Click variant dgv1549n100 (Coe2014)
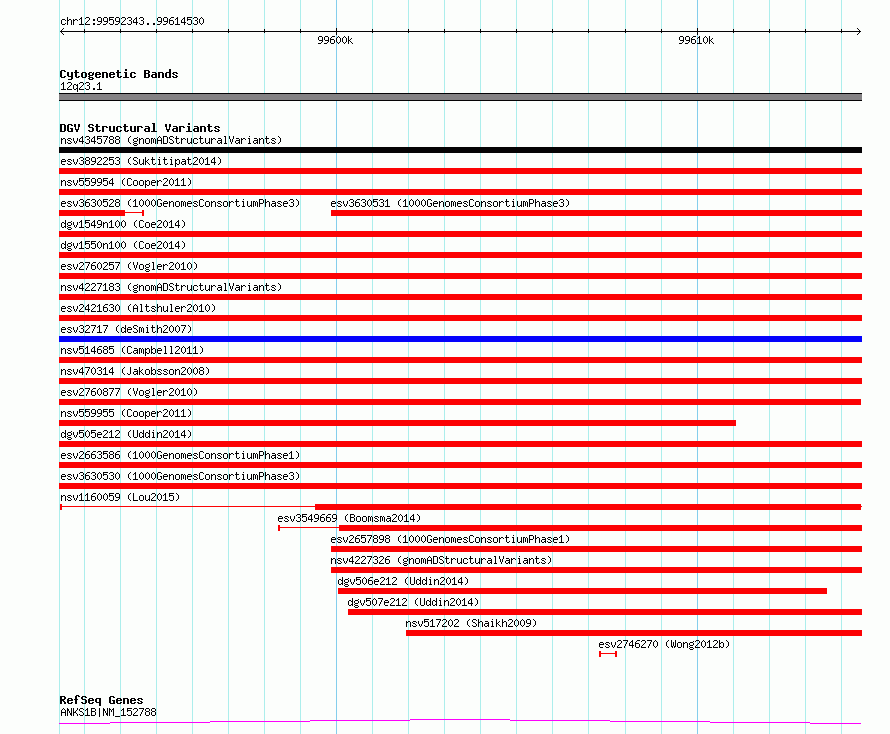890x734 pixels. pyautogui.click(x=123, y=224)
